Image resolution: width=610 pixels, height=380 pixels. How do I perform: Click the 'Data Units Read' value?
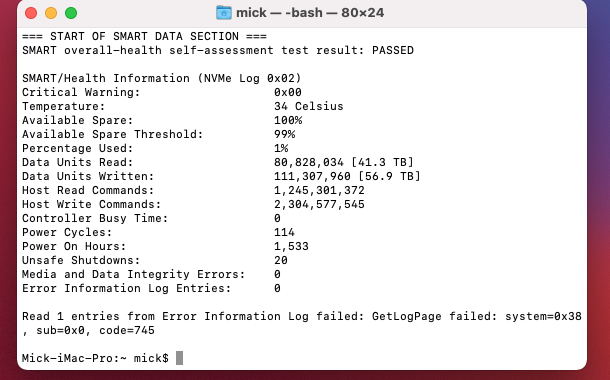coord(344,162)
